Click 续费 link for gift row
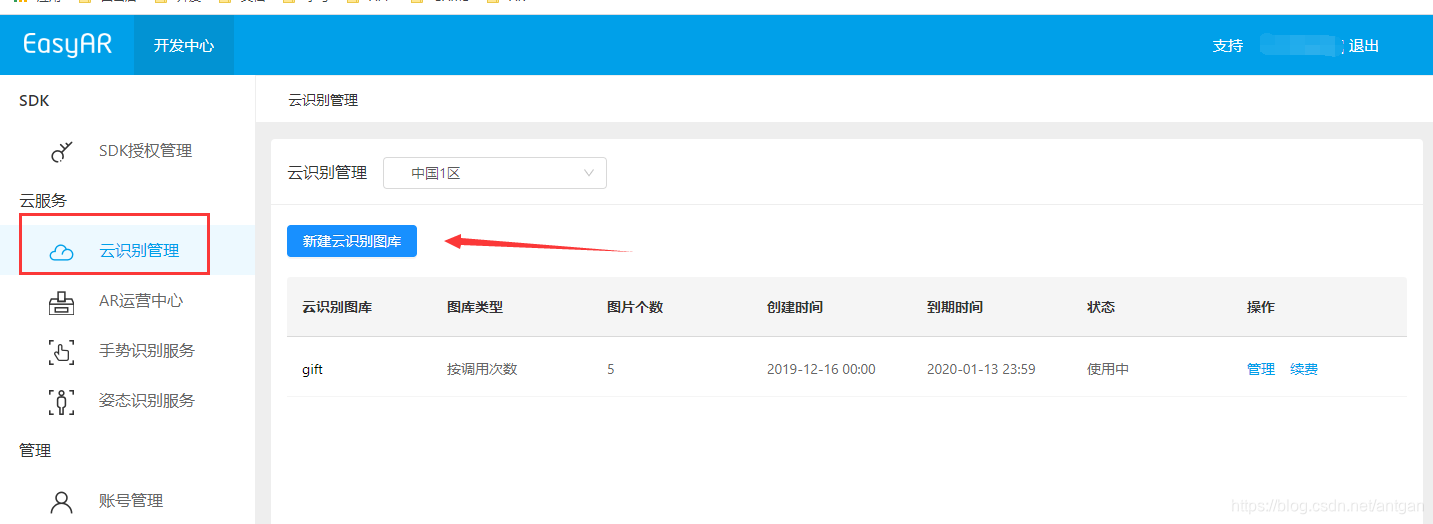 click(1304, 369)
